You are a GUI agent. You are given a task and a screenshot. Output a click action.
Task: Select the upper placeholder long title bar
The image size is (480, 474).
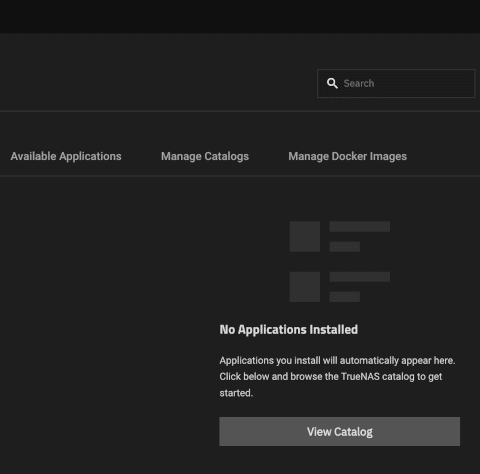360,226
